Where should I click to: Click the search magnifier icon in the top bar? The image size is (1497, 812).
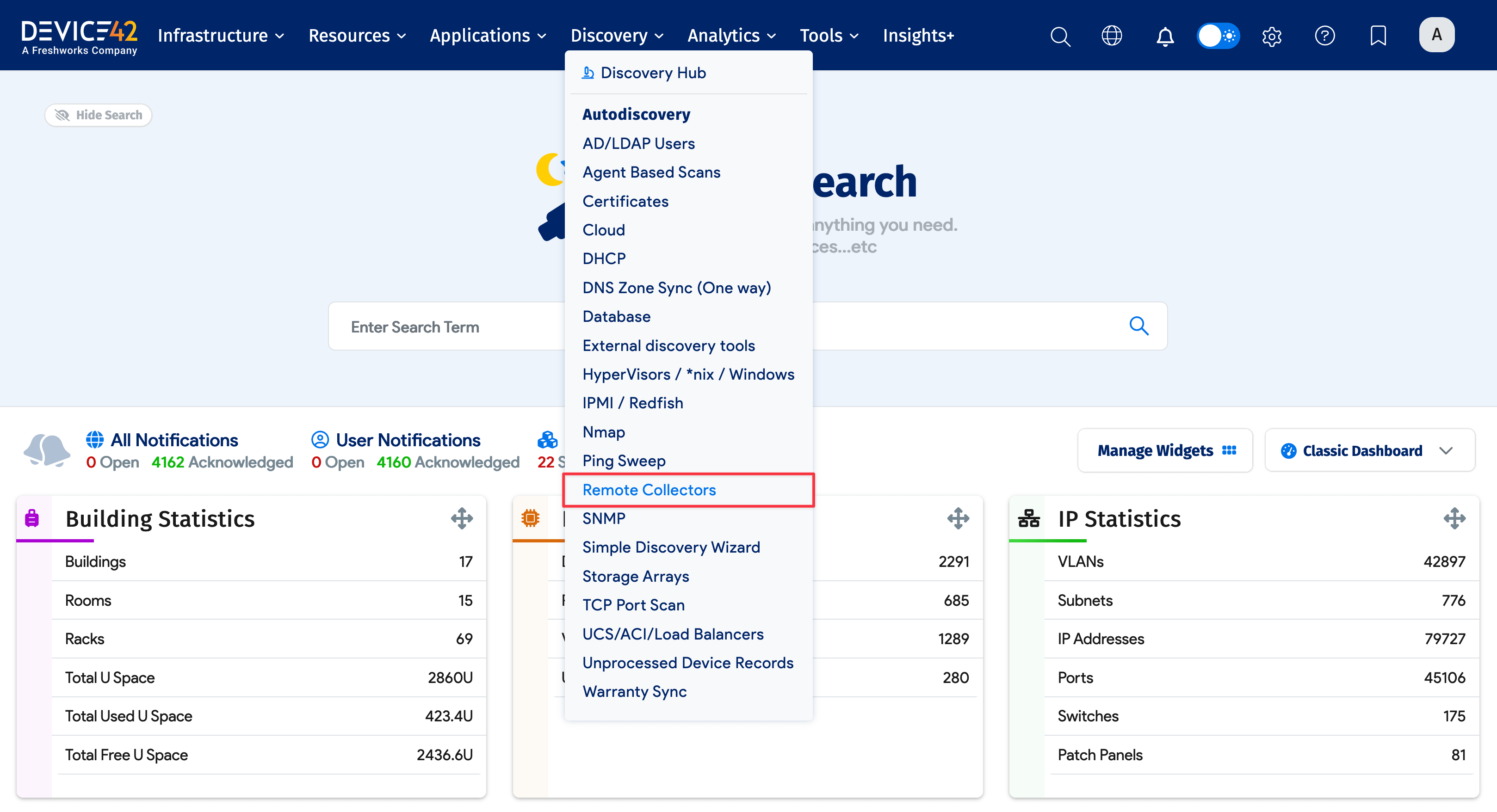point(1060,36)
